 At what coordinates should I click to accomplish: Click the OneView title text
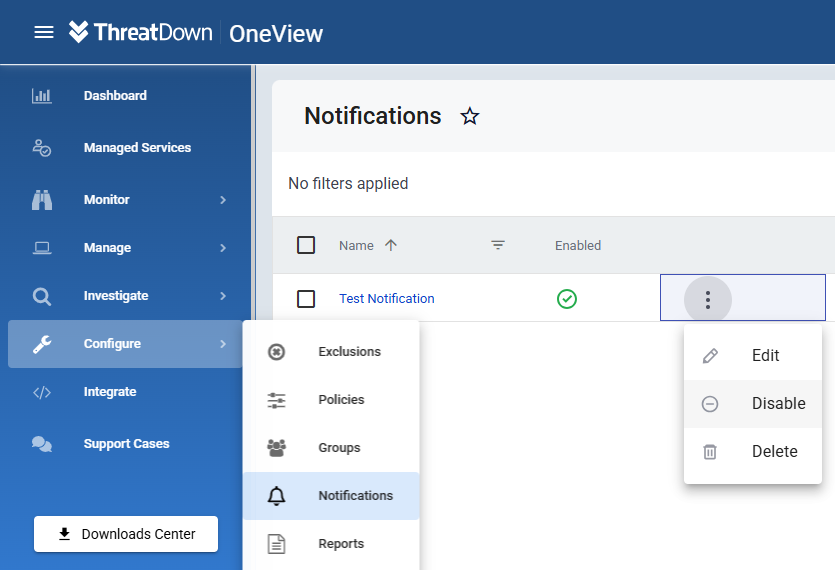pyautogui.click(x=276, y=34)
